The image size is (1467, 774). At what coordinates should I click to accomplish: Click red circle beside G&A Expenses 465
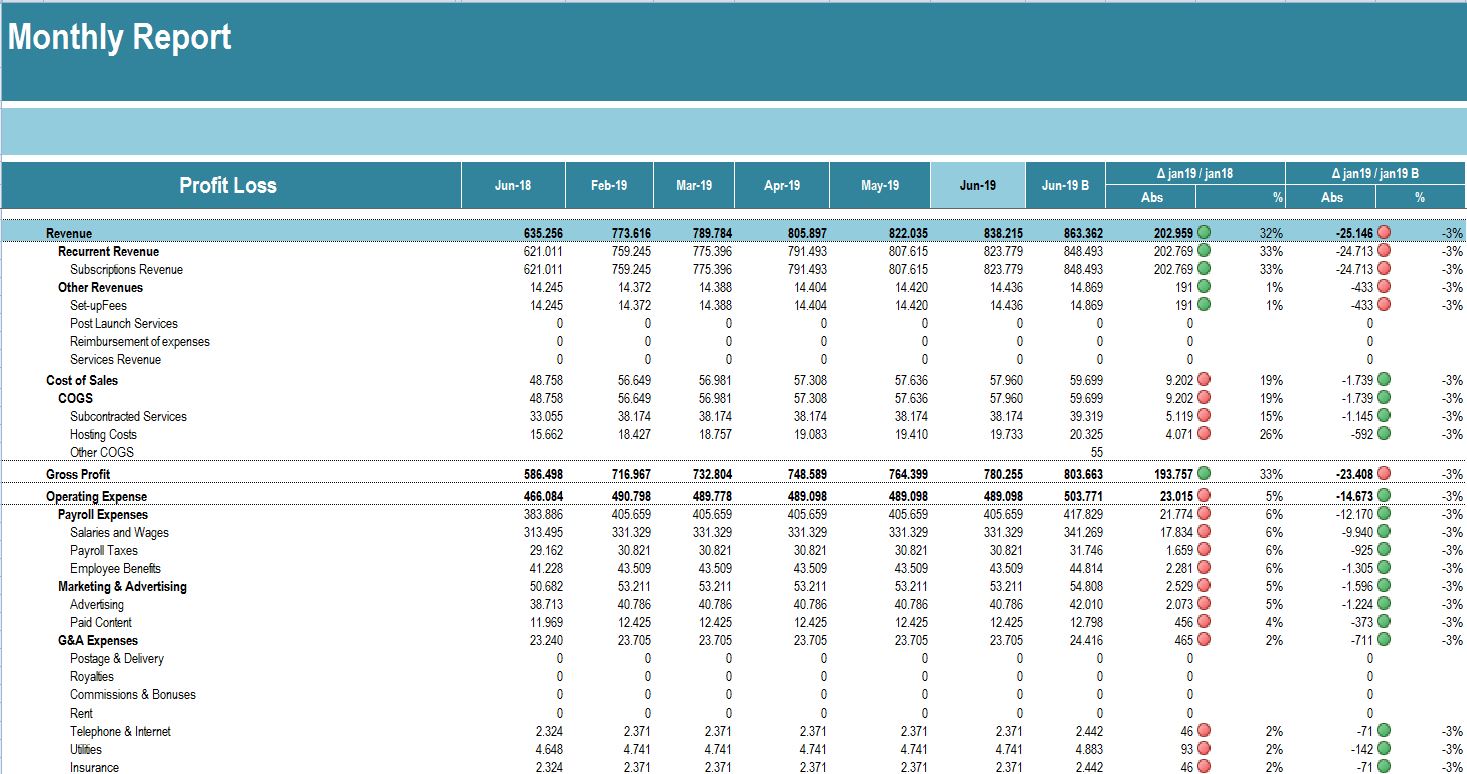click(x=1204, y=640)
